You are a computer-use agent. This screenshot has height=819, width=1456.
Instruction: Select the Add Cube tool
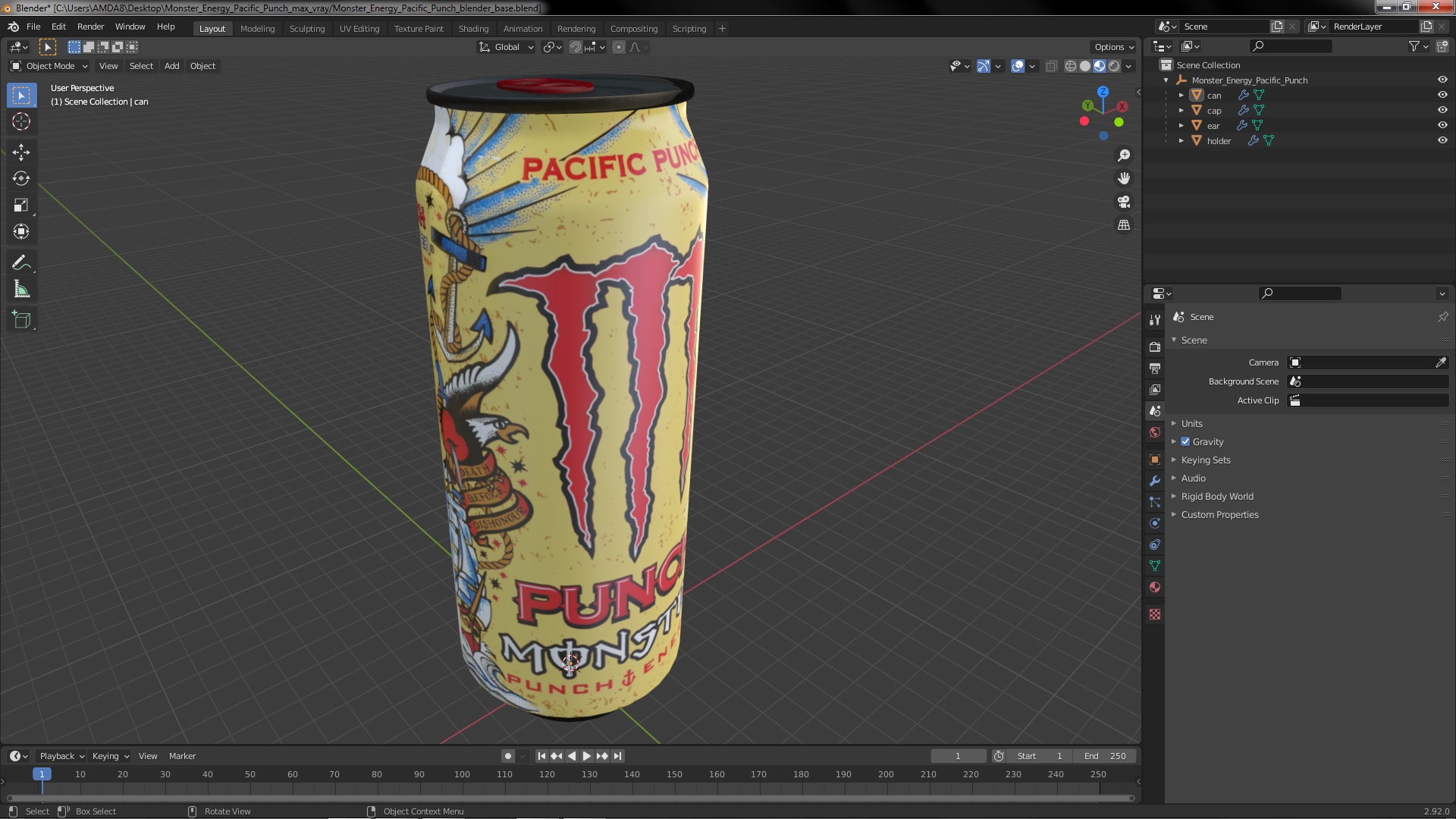click(21, 320)
